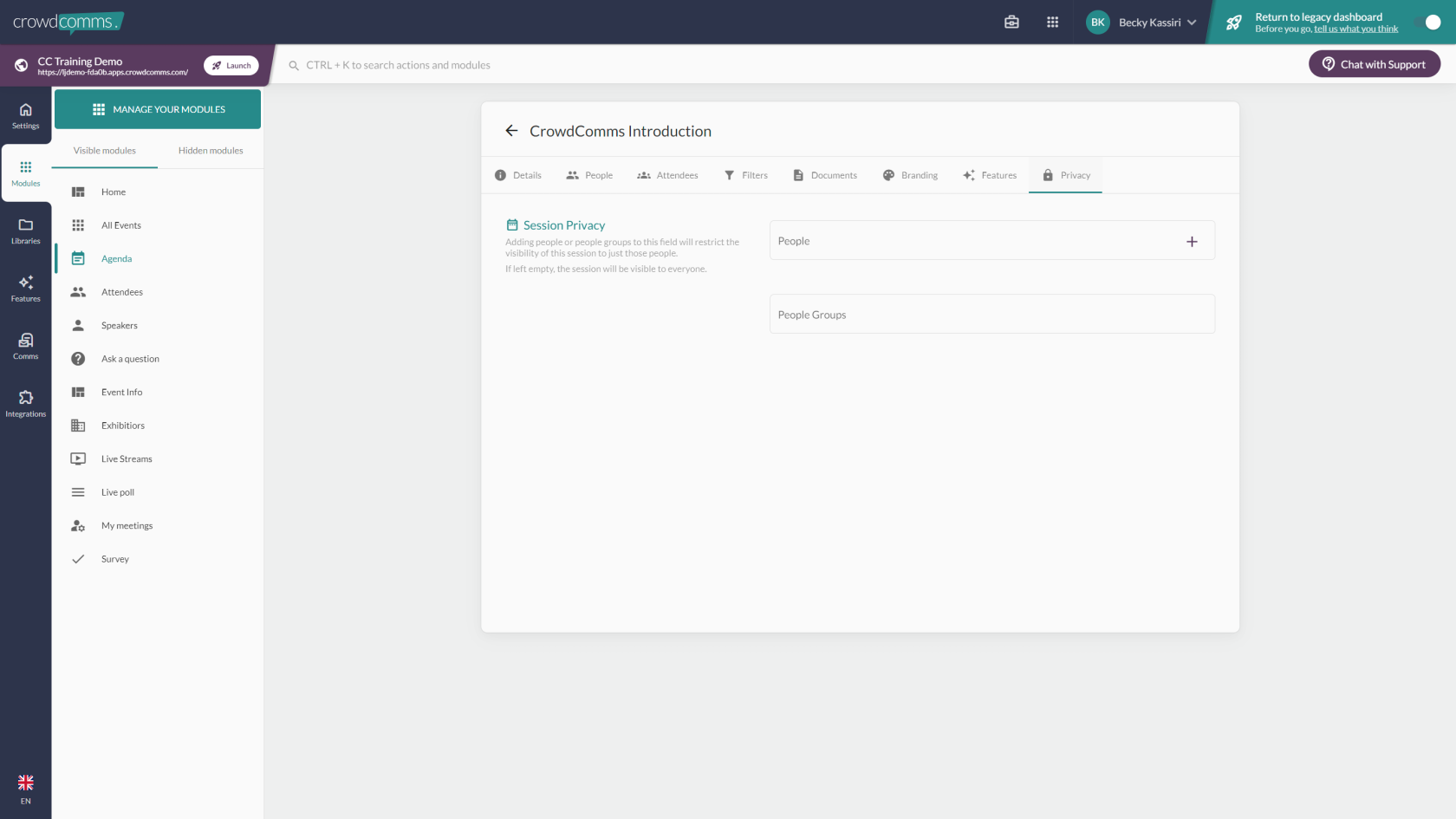This screenshot has height=819, width=1456.
Task: Open the apps grid icon in the top bar
Action: click(x=1052, y=23)
